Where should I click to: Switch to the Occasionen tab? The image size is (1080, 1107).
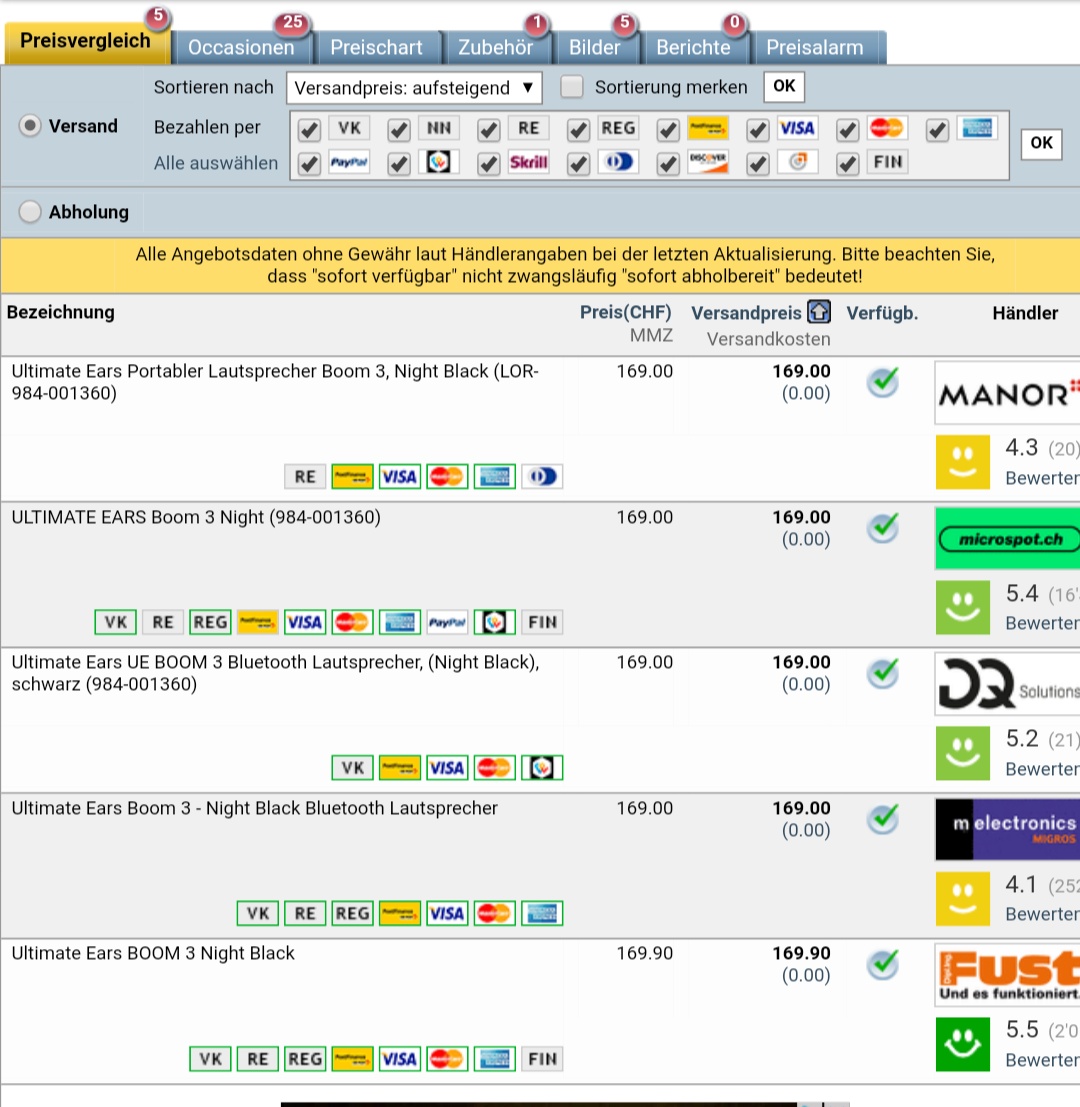pyautogui.click(x=241, y=47)
